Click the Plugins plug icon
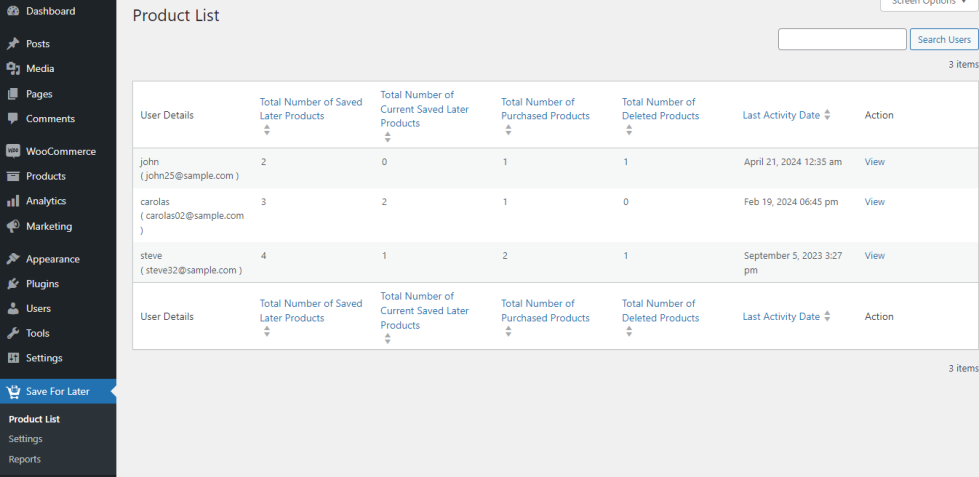979x477 pixels. 13,284
